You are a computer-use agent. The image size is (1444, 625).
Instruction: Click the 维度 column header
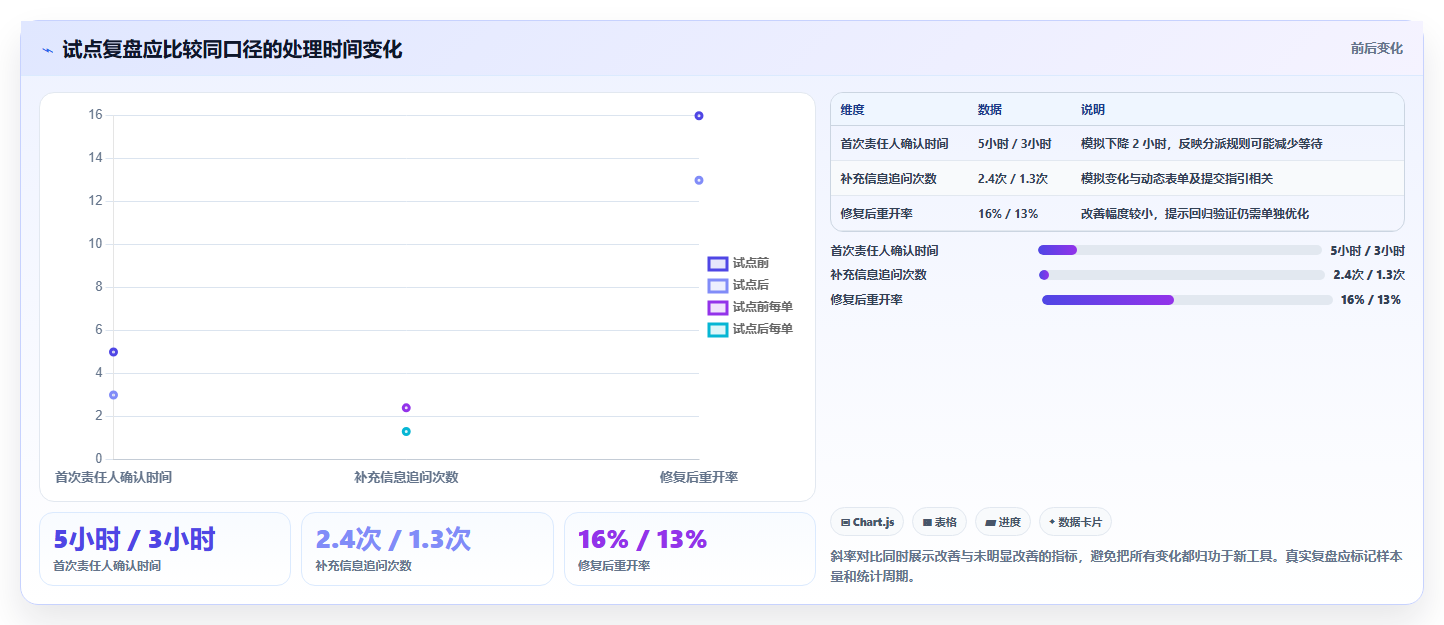[852, 110]
